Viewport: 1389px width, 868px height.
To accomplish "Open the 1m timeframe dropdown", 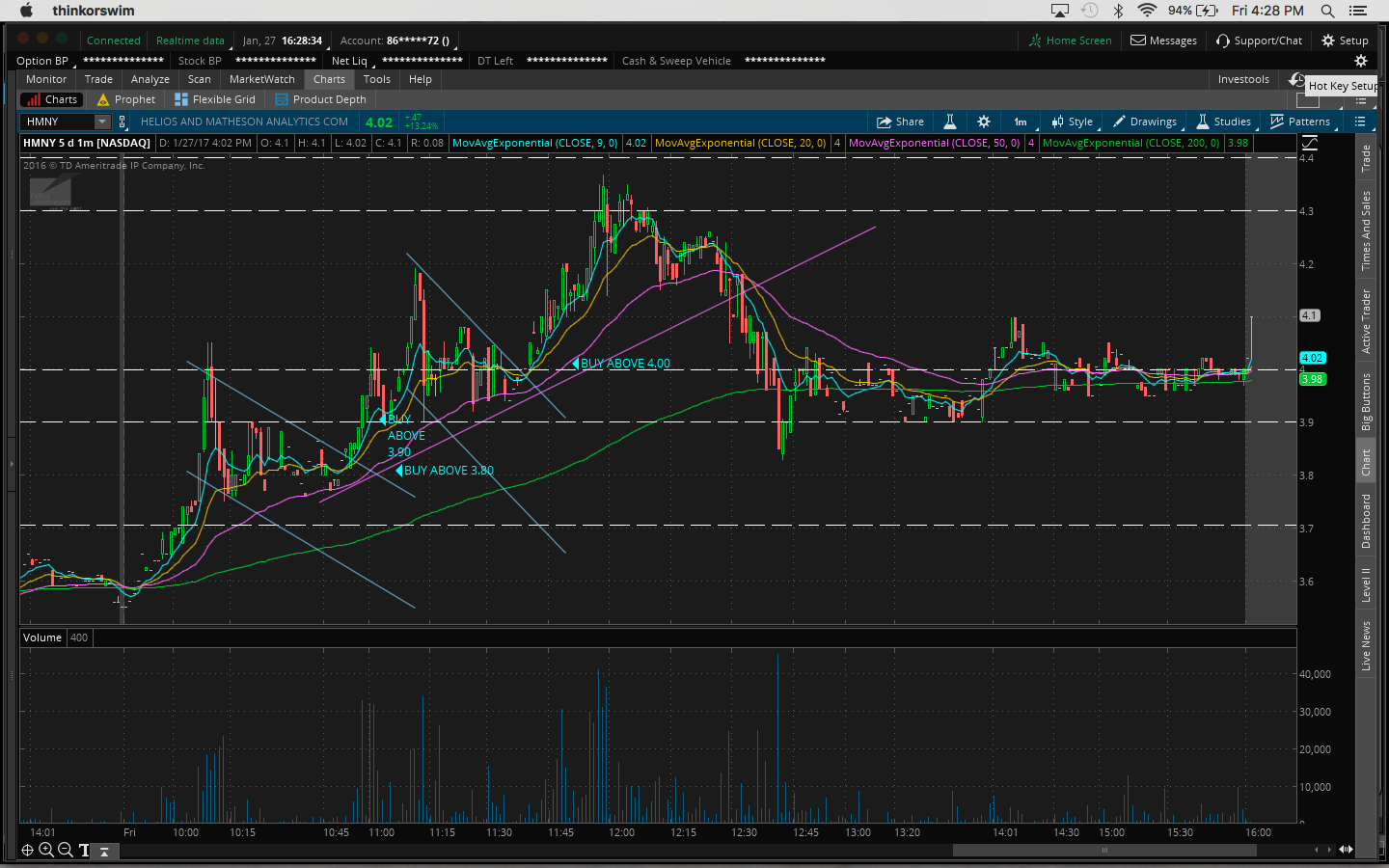I will pyautogui.click(x=1021, y=122).
